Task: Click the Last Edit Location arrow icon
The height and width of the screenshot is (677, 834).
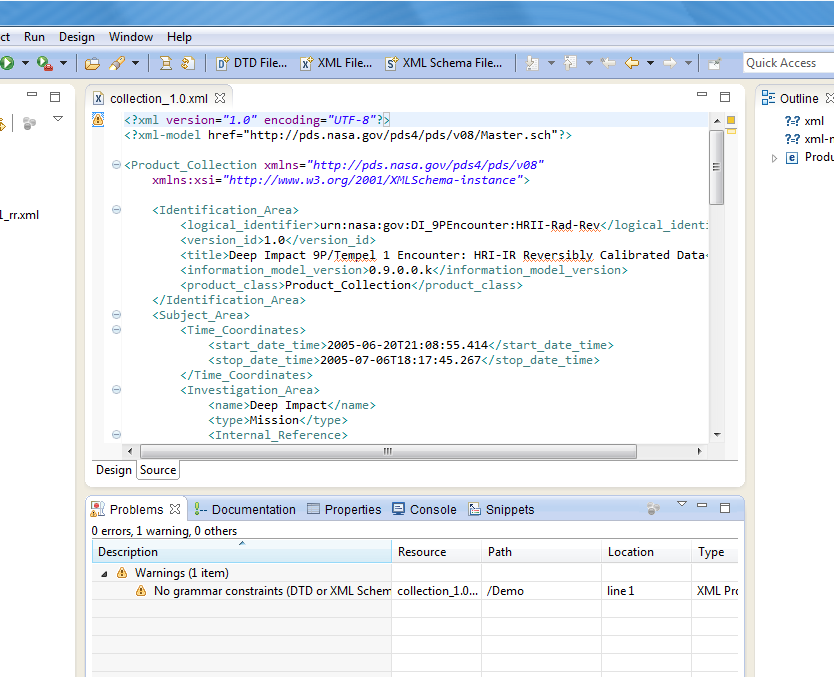Action: point(608,63)
